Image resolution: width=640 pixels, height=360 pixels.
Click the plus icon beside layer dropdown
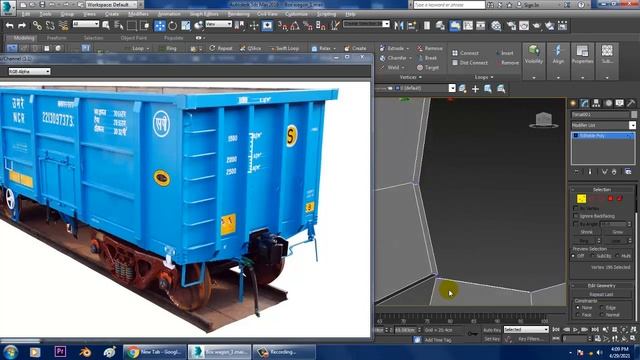click(x=475, y=89)
